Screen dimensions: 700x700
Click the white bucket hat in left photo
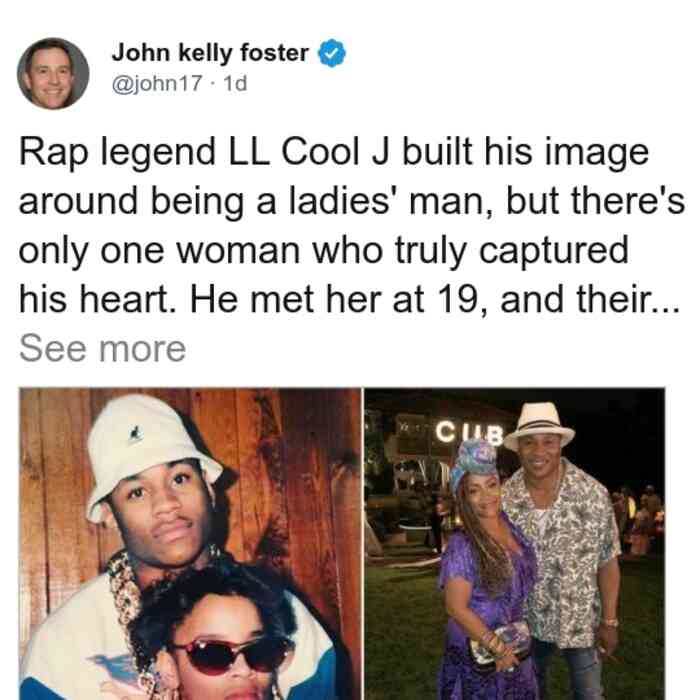coord(152,451)
